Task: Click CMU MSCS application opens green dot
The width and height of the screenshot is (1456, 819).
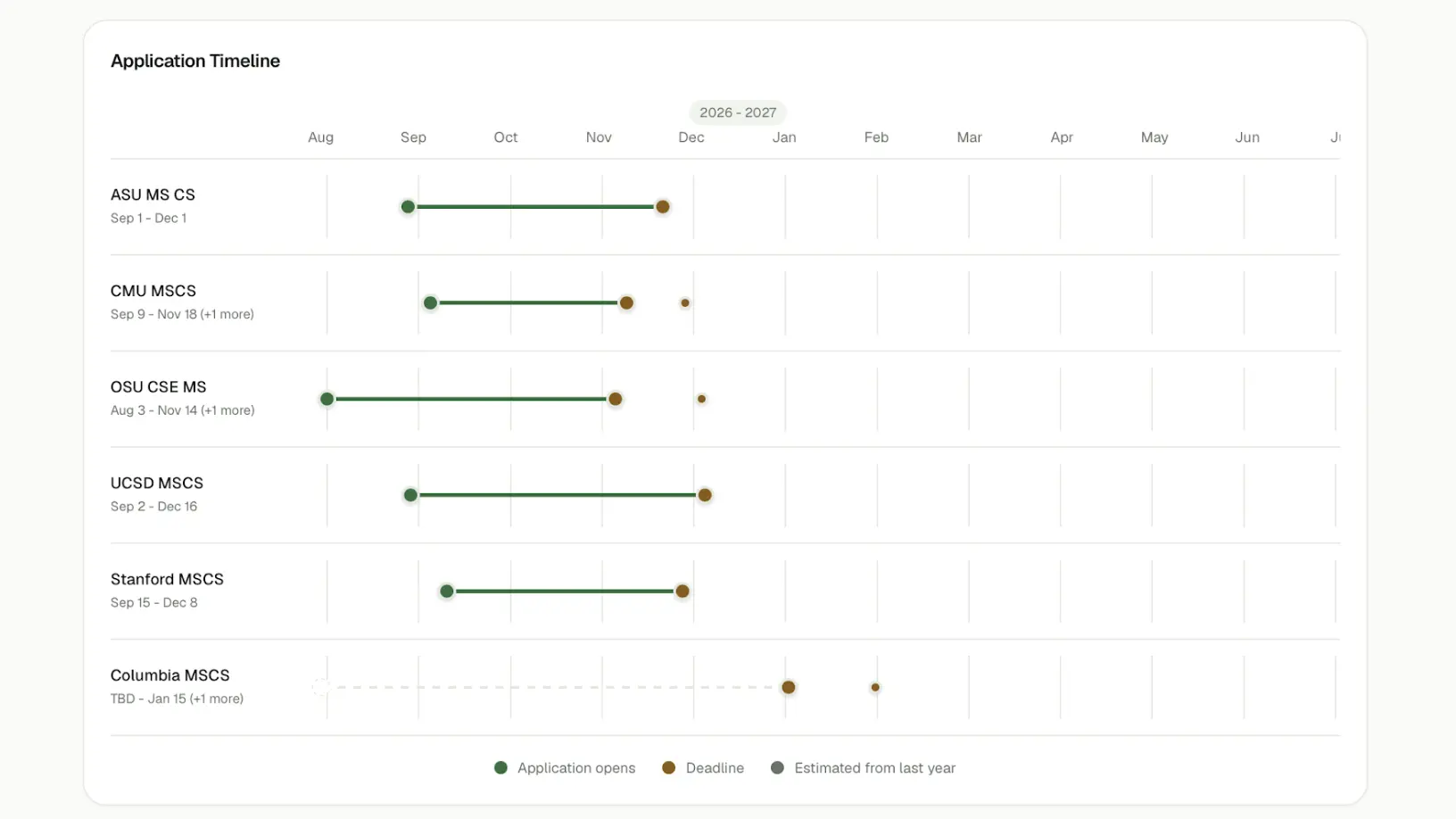Action: pos(430,303)
